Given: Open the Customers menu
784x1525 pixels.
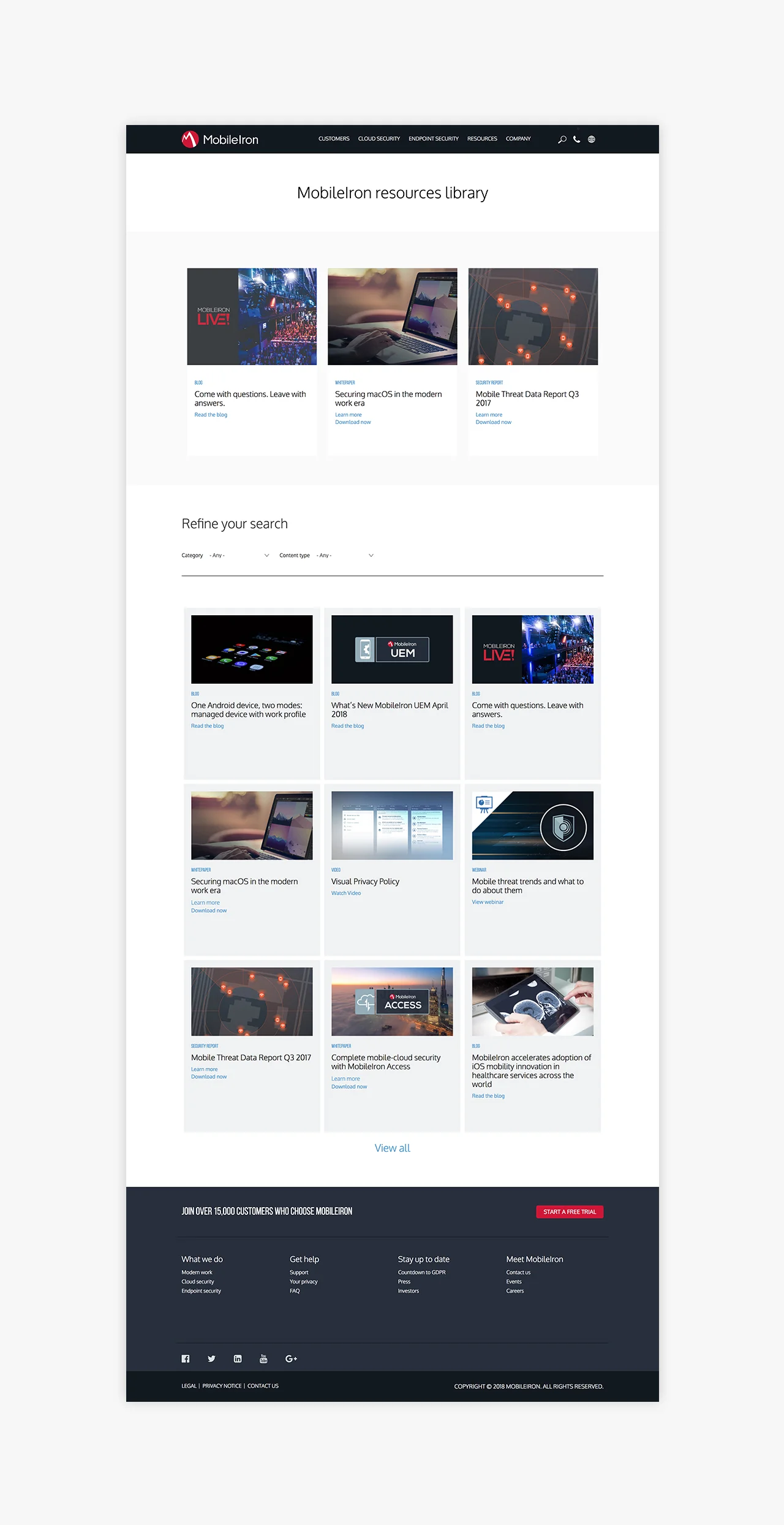Looking at the screenshot, I should pyautogui.click(x=334, y=139).
